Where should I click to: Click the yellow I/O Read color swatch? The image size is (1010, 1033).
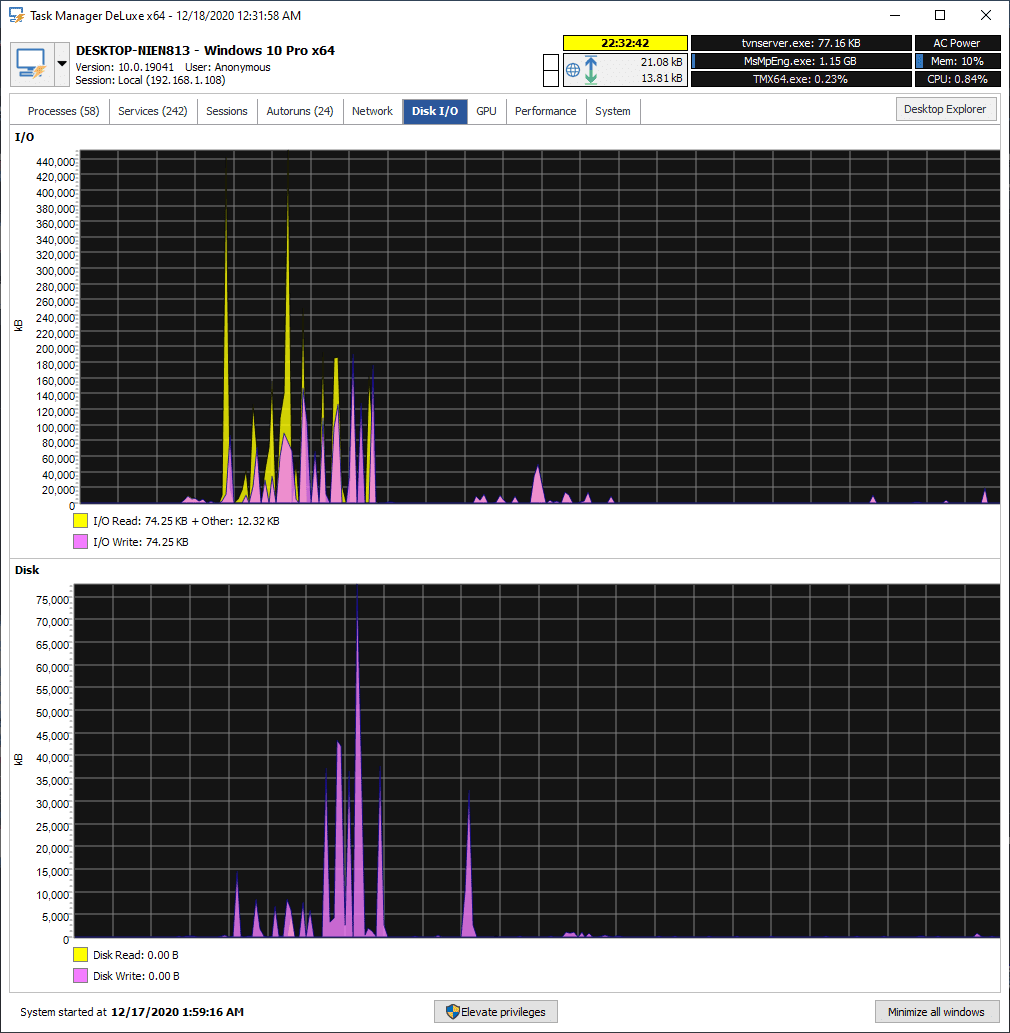80,520
